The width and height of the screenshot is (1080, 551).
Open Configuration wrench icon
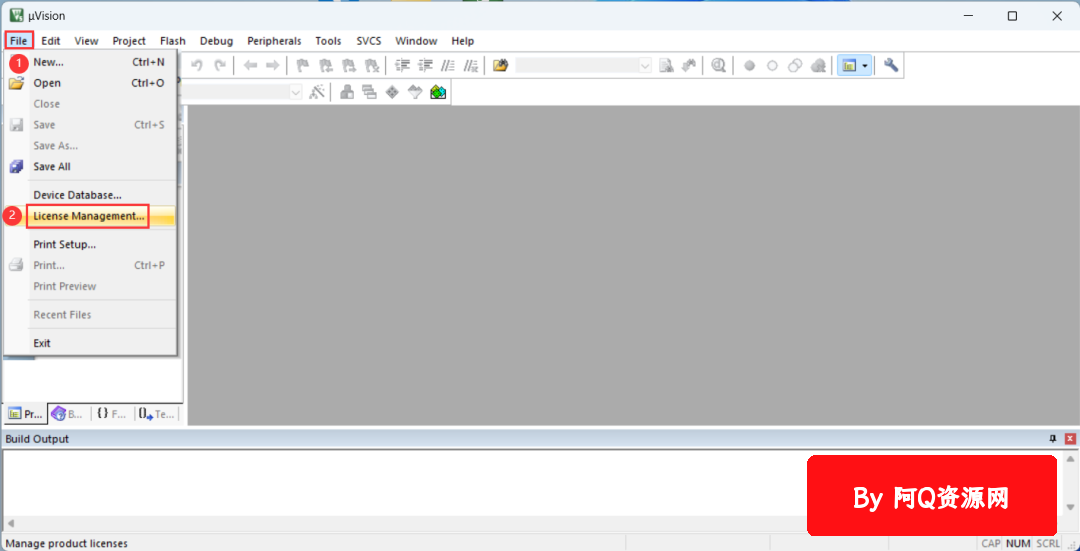891,65
